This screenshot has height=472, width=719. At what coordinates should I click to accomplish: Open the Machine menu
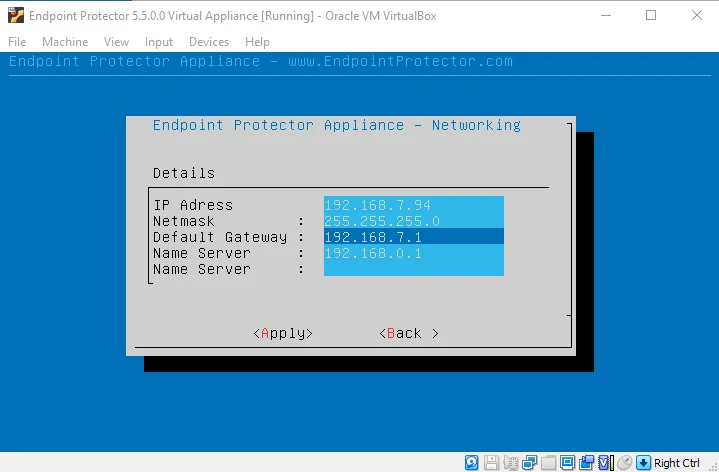(65, 42)
